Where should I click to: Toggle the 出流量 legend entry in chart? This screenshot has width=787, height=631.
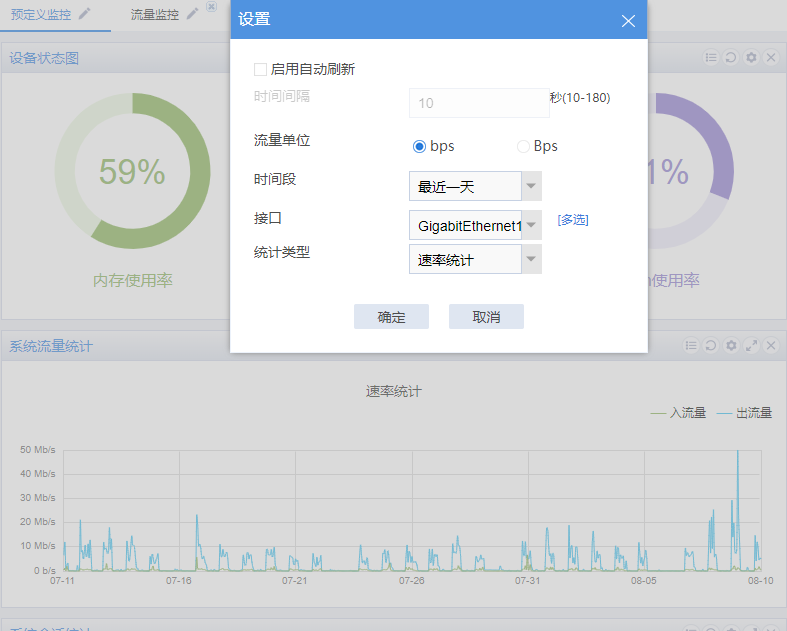[x=744, y=413]
